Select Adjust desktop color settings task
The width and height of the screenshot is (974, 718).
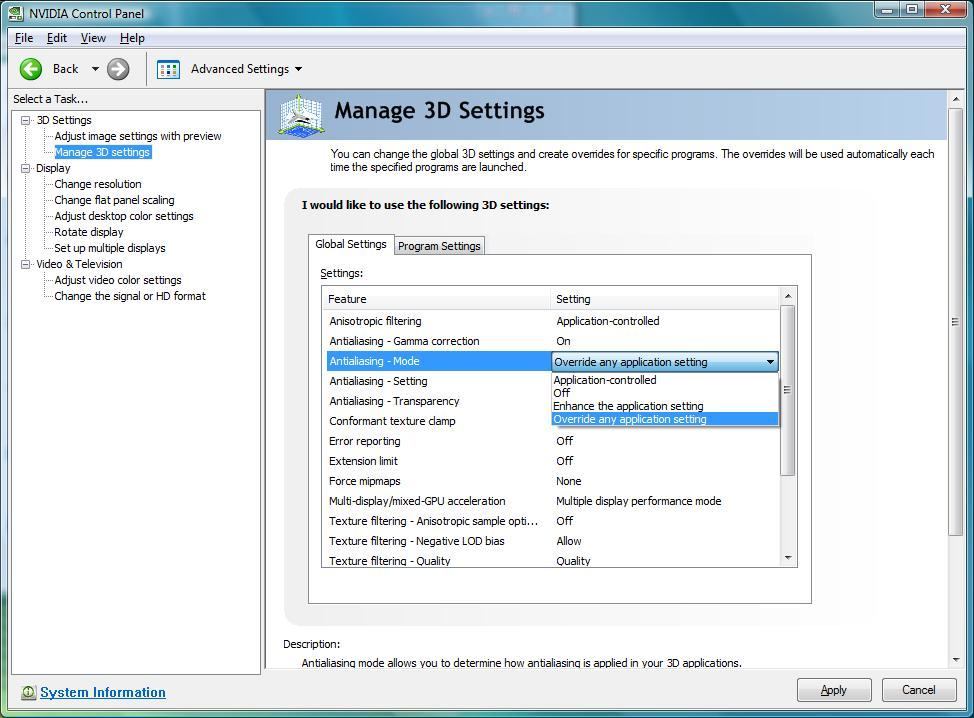point(124,216)
